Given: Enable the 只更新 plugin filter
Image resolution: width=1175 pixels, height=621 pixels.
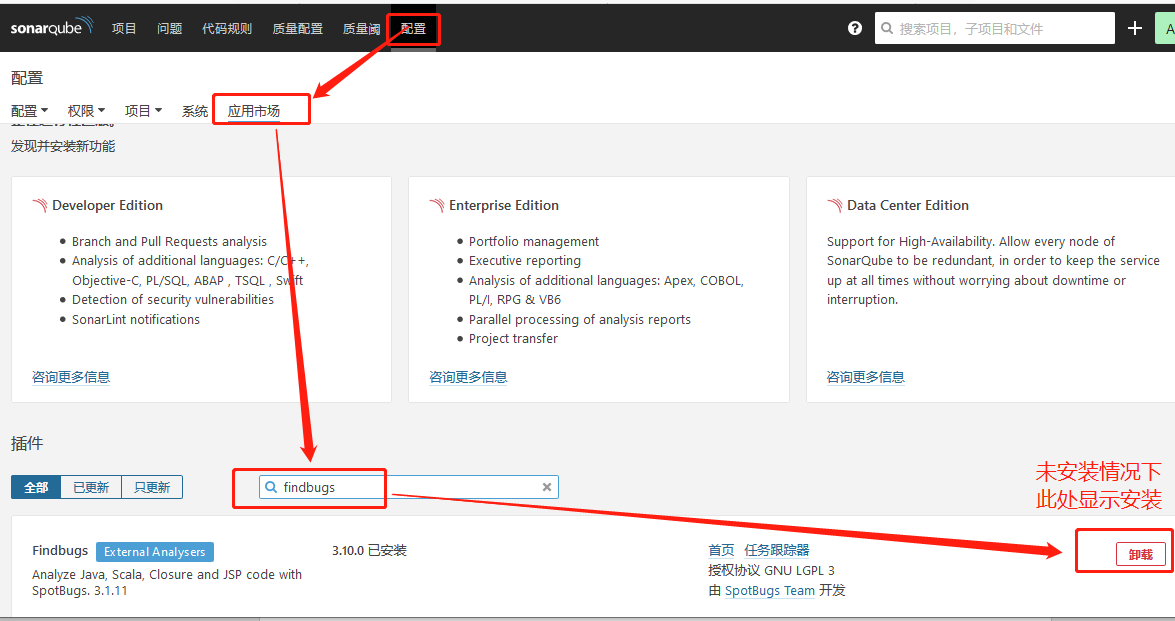Looking at the screenshot, I should coord(151,487).
